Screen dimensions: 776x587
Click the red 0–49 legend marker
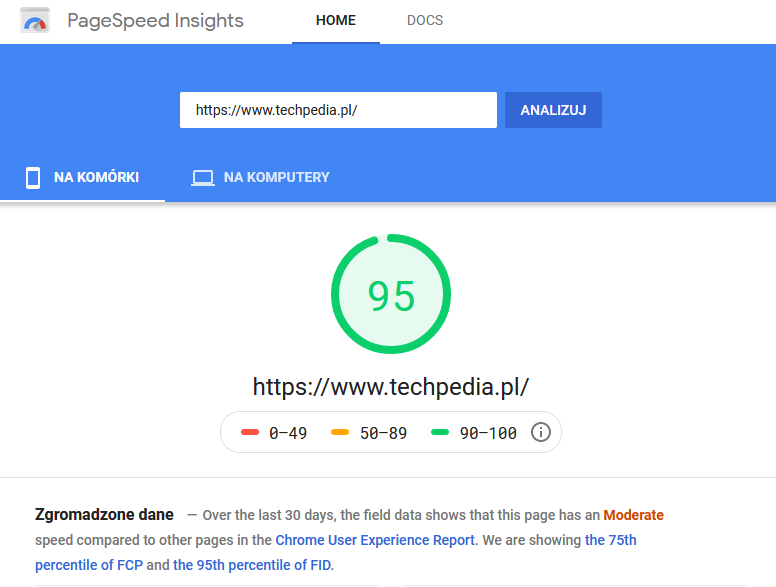(250, 433)
